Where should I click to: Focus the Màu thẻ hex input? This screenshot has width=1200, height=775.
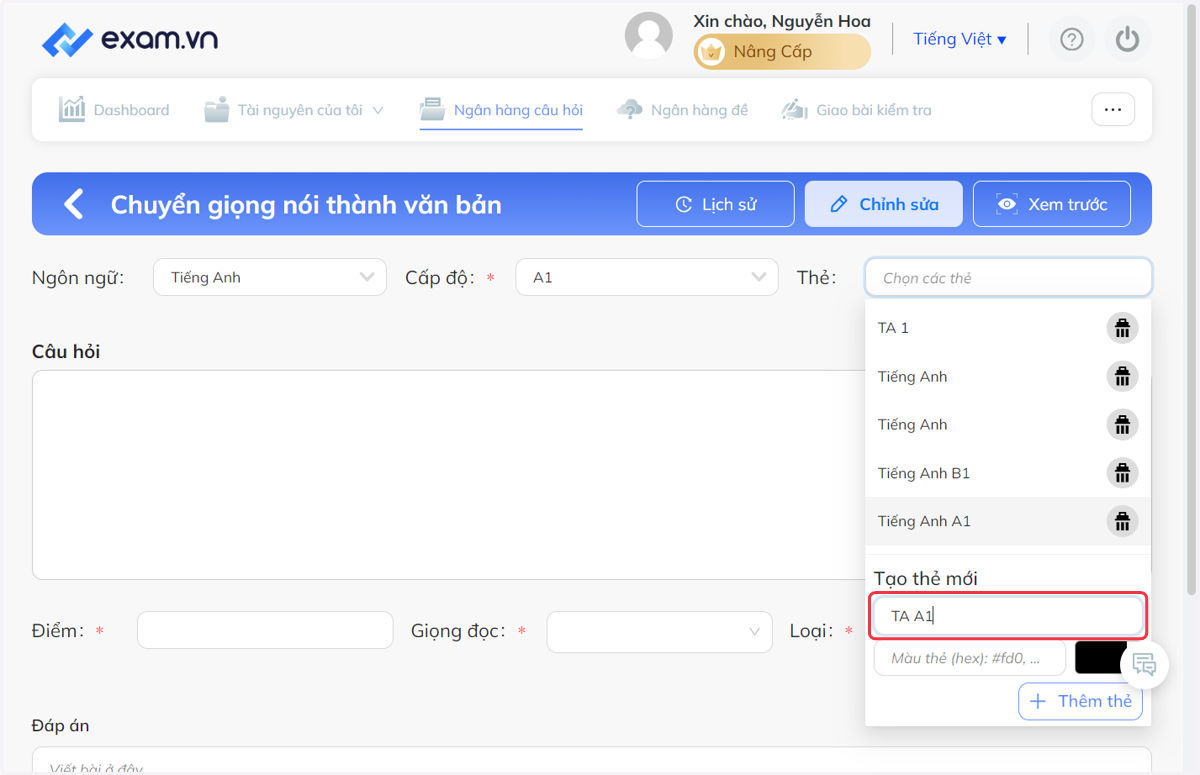click(970, 658)
